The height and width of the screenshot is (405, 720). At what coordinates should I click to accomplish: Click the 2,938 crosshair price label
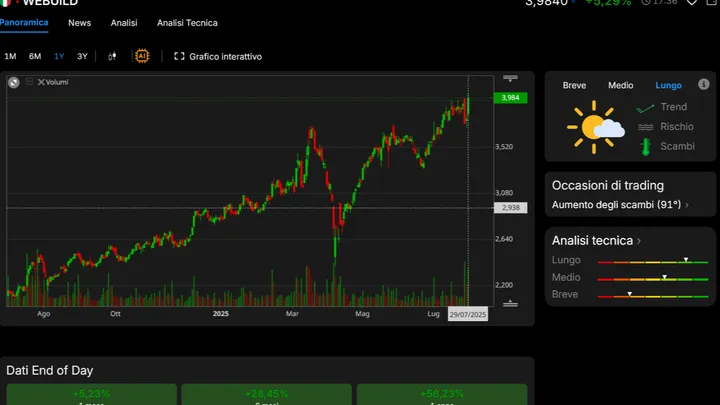[x=510, y=208]
